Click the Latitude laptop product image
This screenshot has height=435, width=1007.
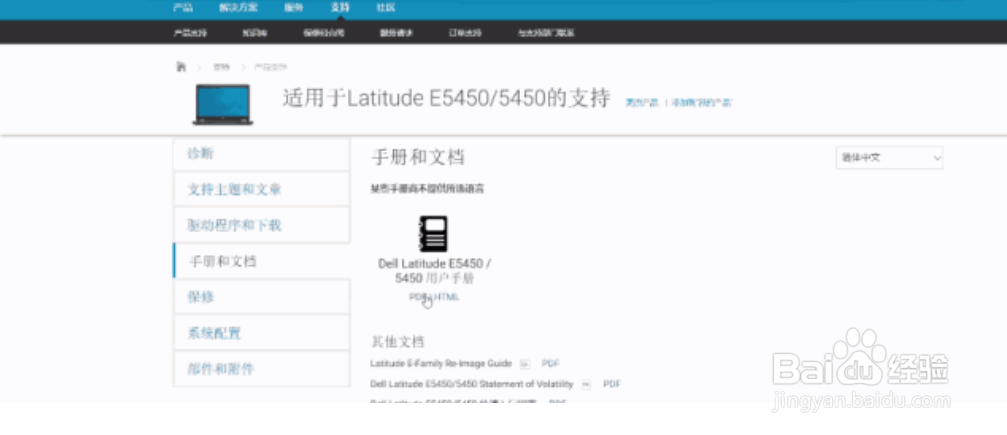pos(223,104)
